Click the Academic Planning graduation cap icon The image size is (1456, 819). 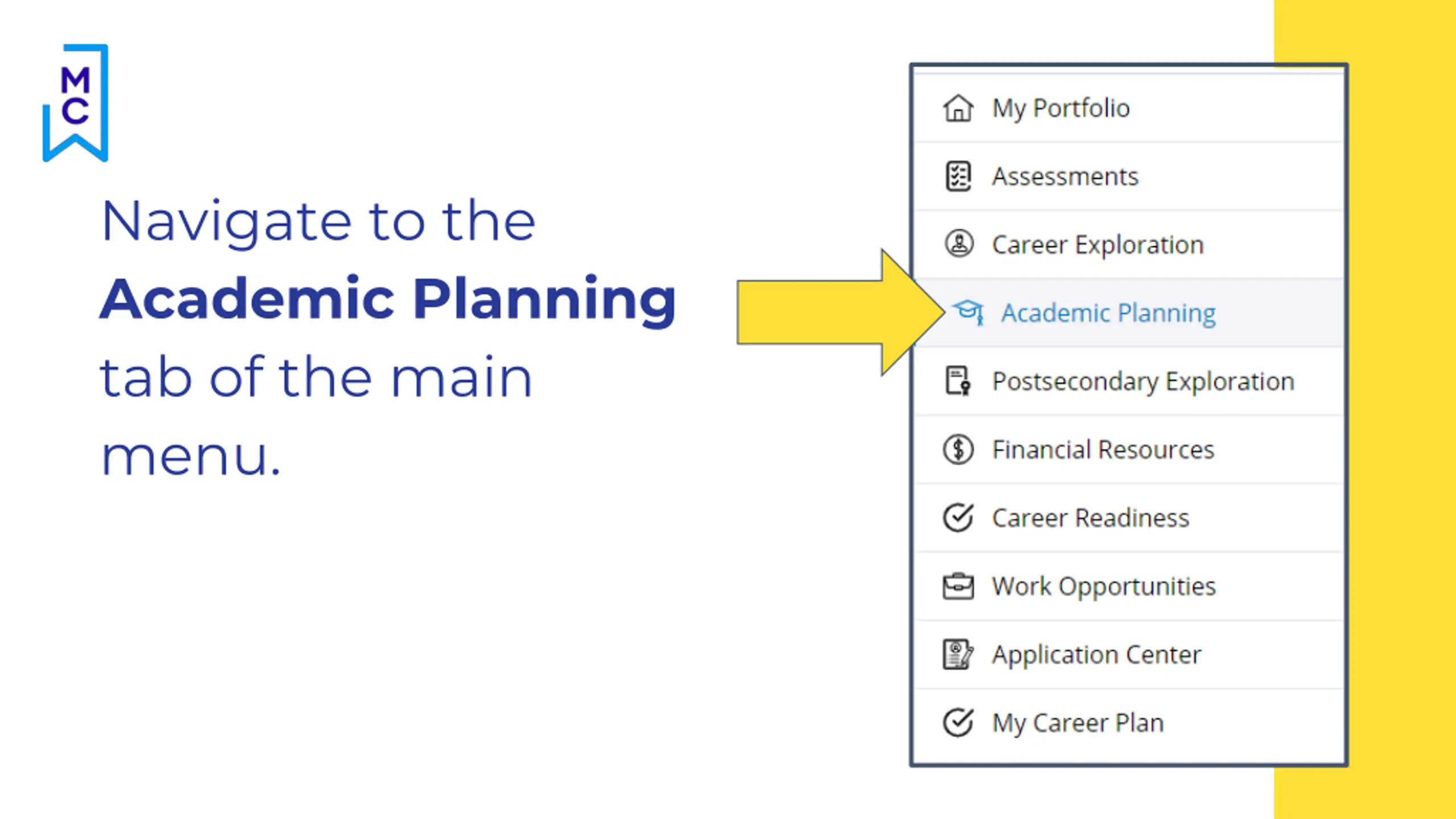click(x=968, y=312)
